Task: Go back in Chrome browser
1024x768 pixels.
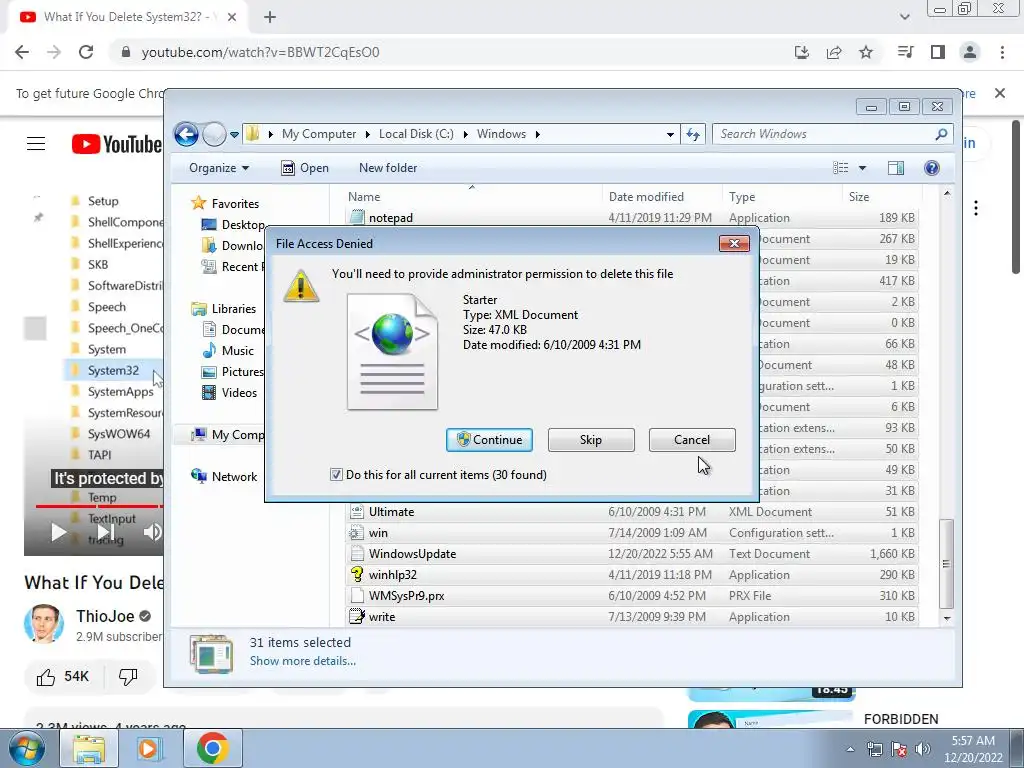Action: click(22, 52)
